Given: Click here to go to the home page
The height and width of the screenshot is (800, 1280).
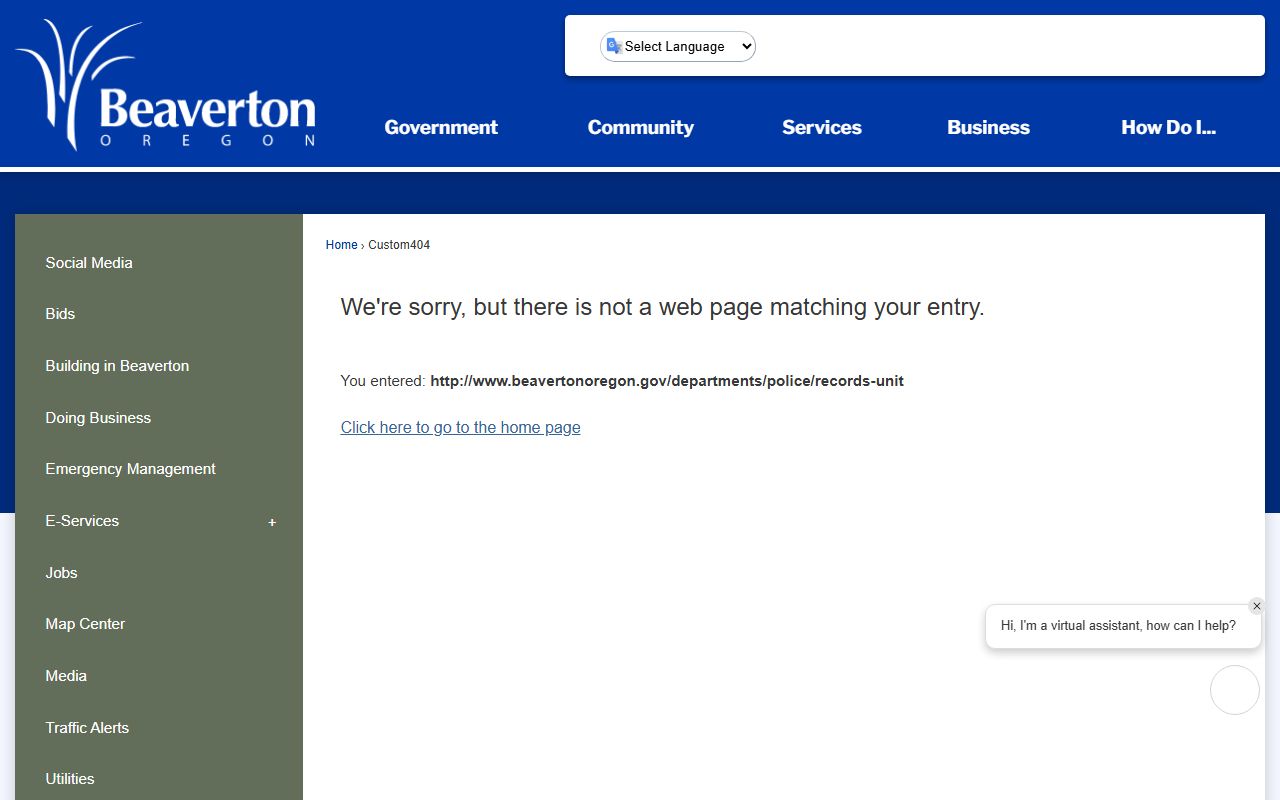Looking at the screenshot, I should (460, 427).
